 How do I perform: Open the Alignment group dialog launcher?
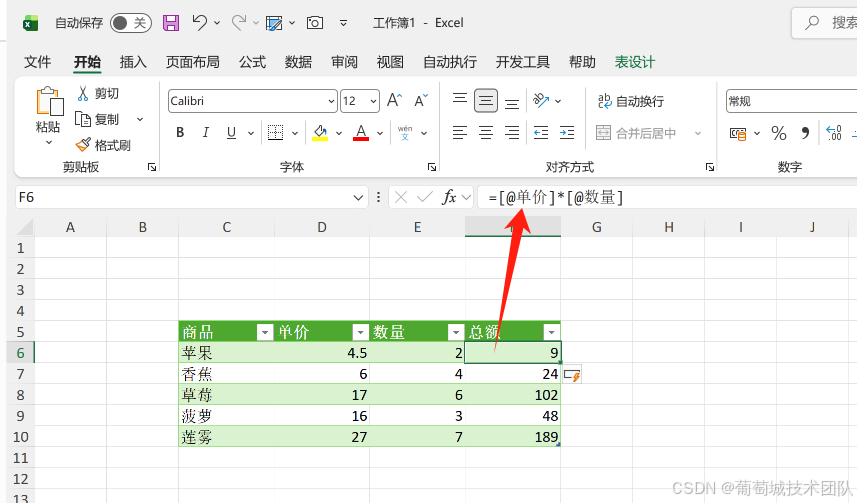[709, 167]
